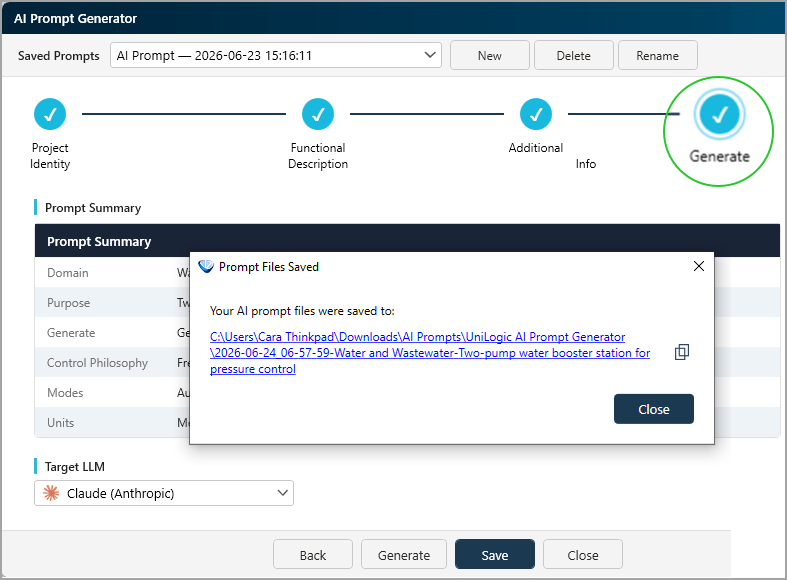This screenshot has height=580, width=787.
Task: Click the Generate step label
Action: [x=719, y=156]
